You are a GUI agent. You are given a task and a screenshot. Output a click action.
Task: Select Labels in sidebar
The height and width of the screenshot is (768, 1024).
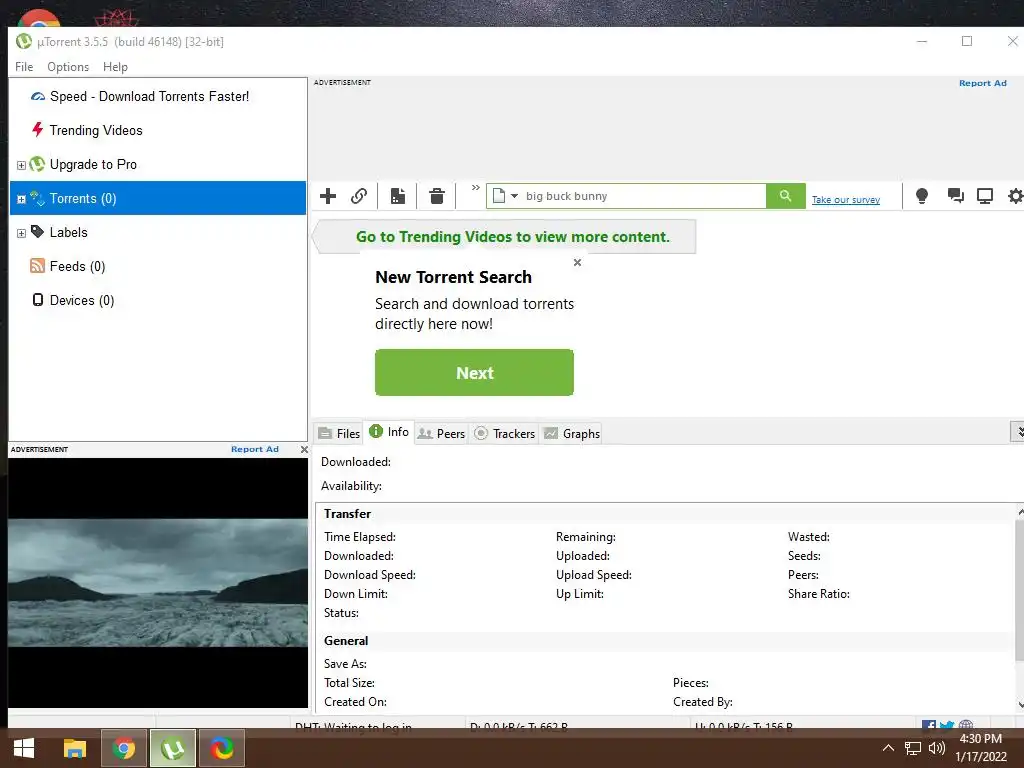[x=69, y=232]
